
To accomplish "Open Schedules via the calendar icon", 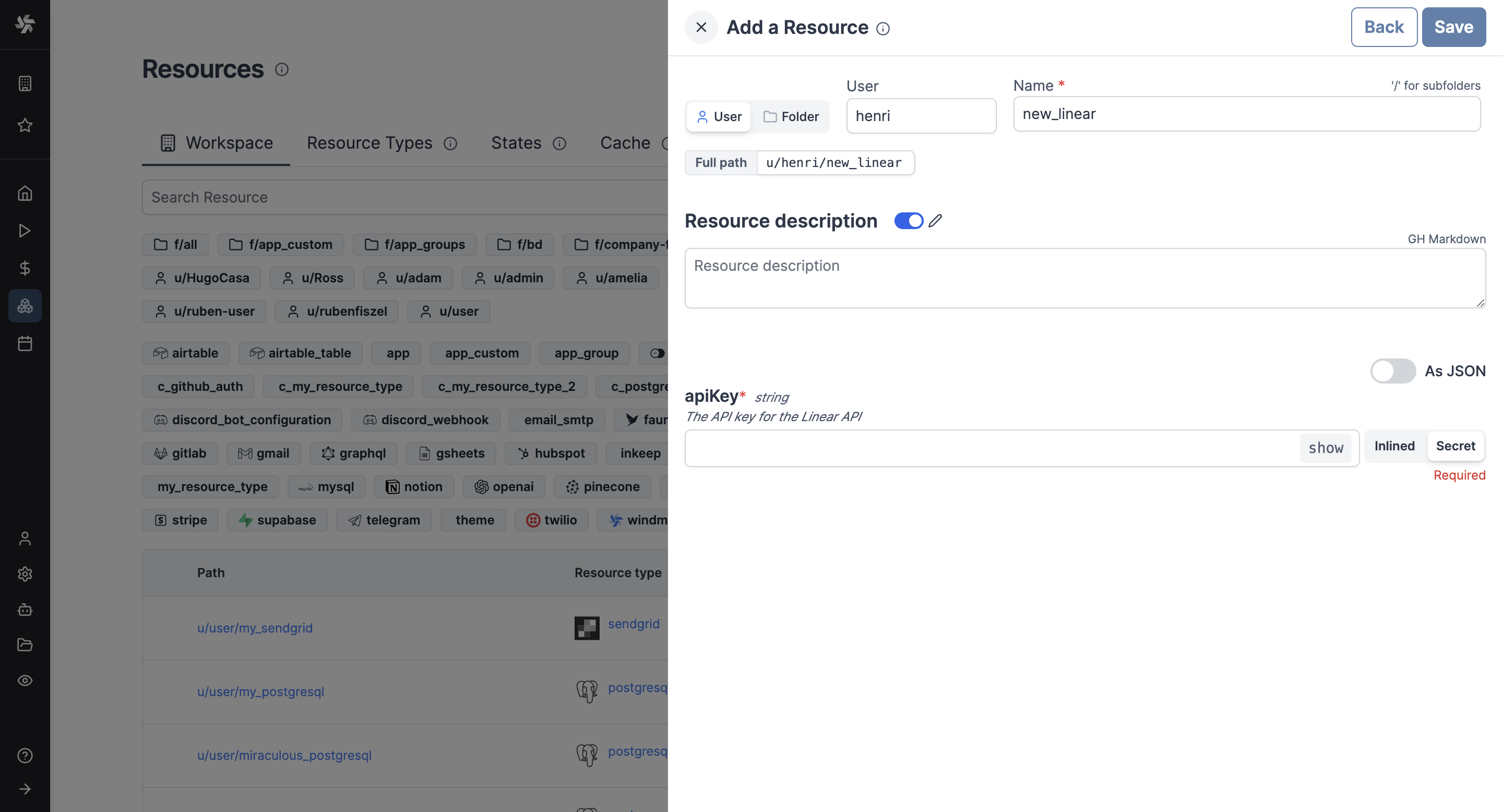I will 25,343.
